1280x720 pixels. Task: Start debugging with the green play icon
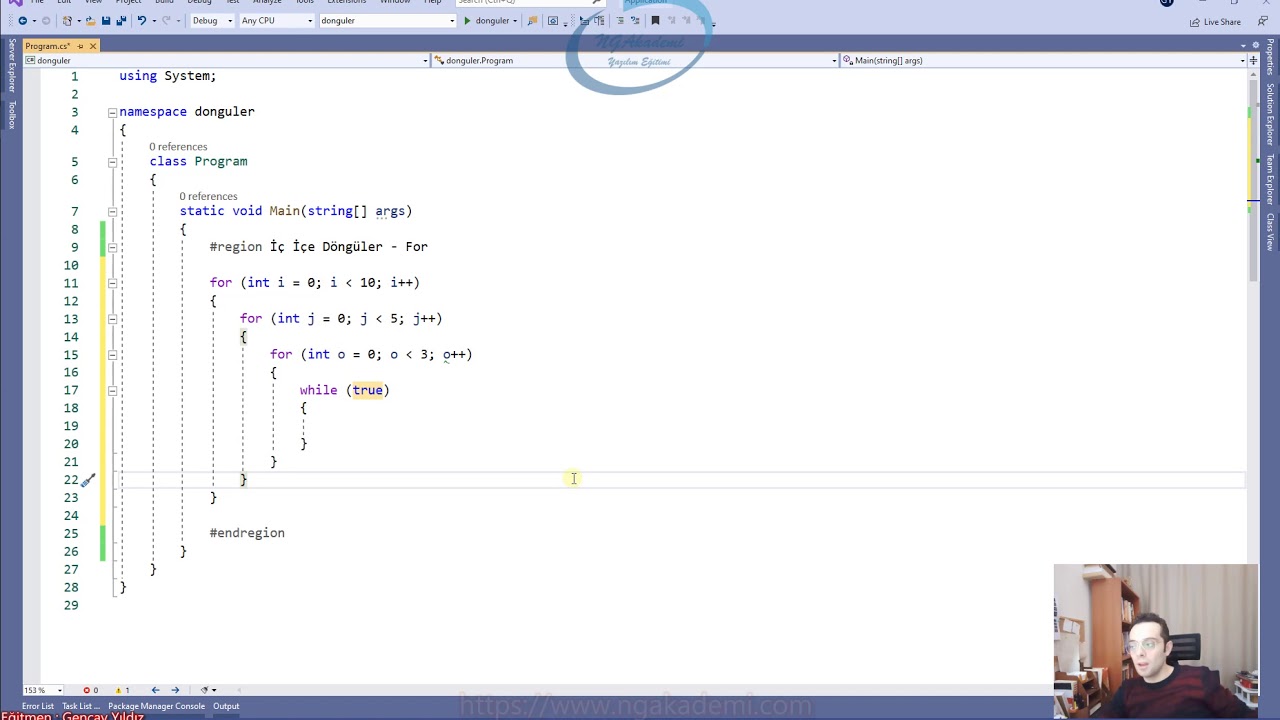467,21
